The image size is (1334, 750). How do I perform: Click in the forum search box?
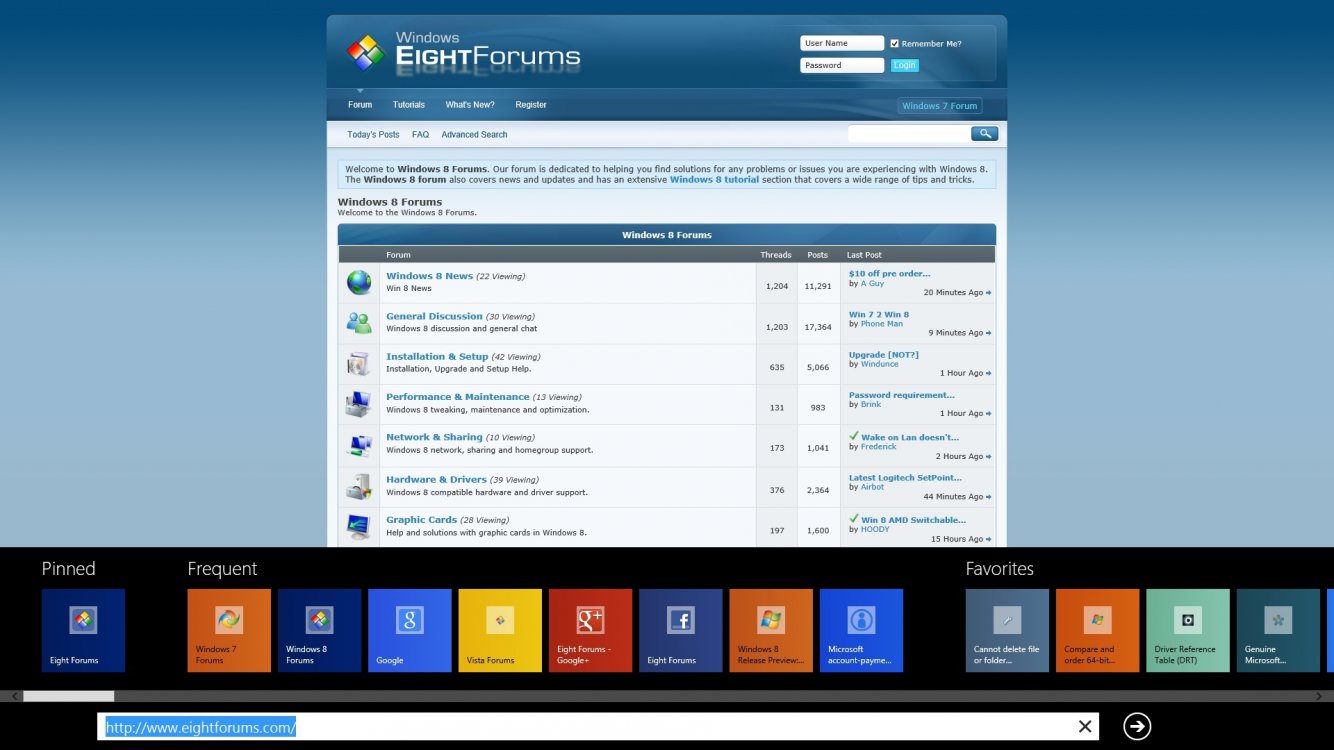click(909, 134)
